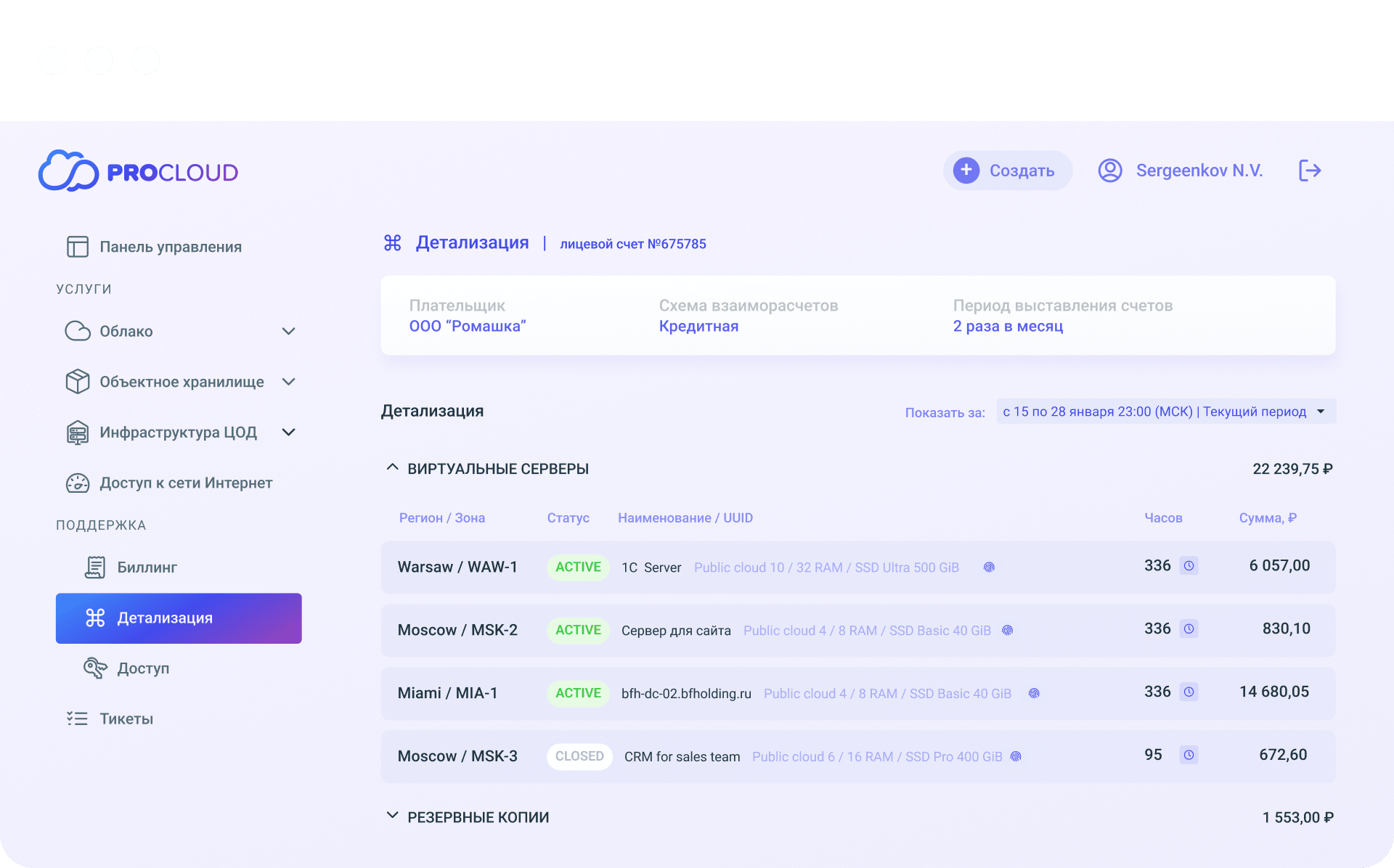Viewport: 1394px width, 868px height.
Task: Select the Доступ к сети Интернет icon
Action: (78, 483)
